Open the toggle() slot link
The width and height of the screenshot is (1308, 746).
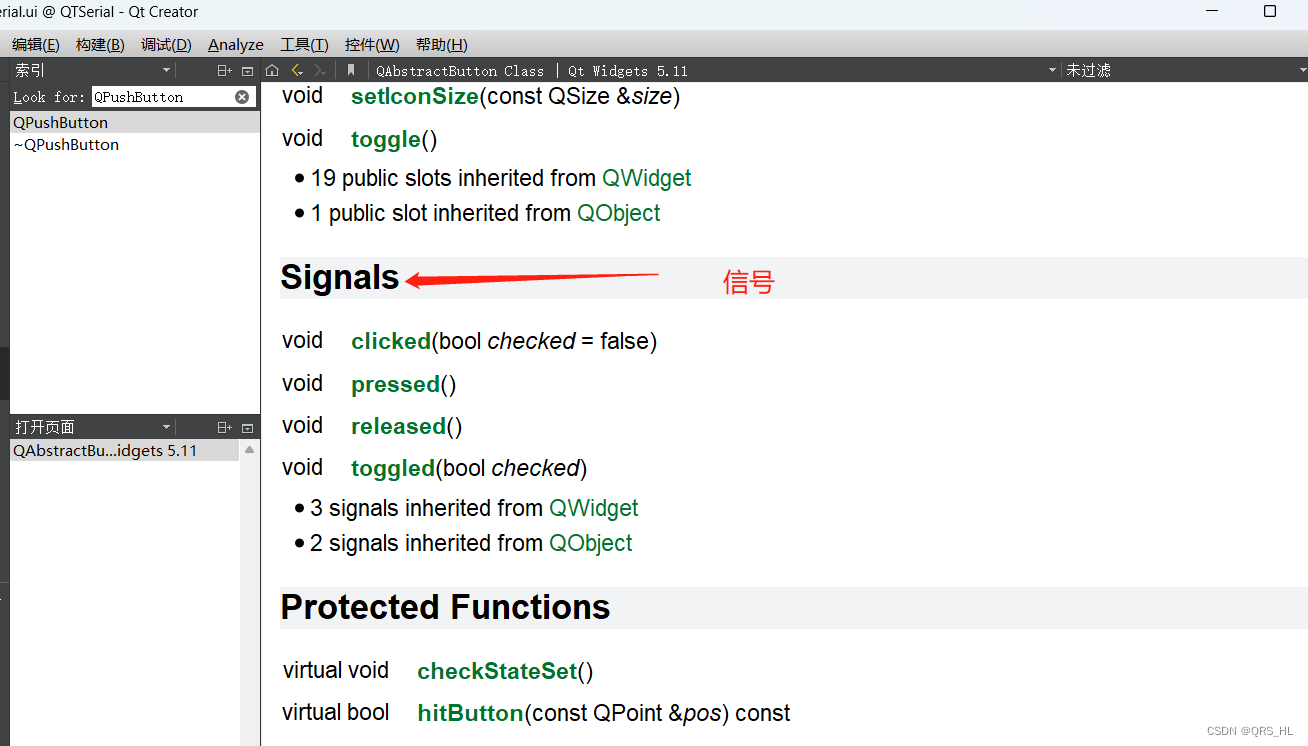[x=386, y=139]
